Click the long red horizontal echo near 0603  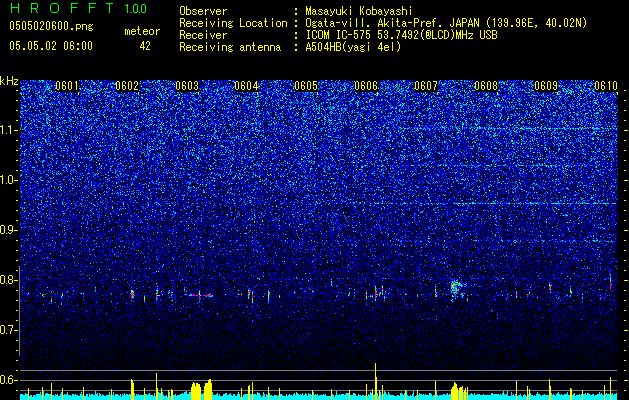pos(201,296)
